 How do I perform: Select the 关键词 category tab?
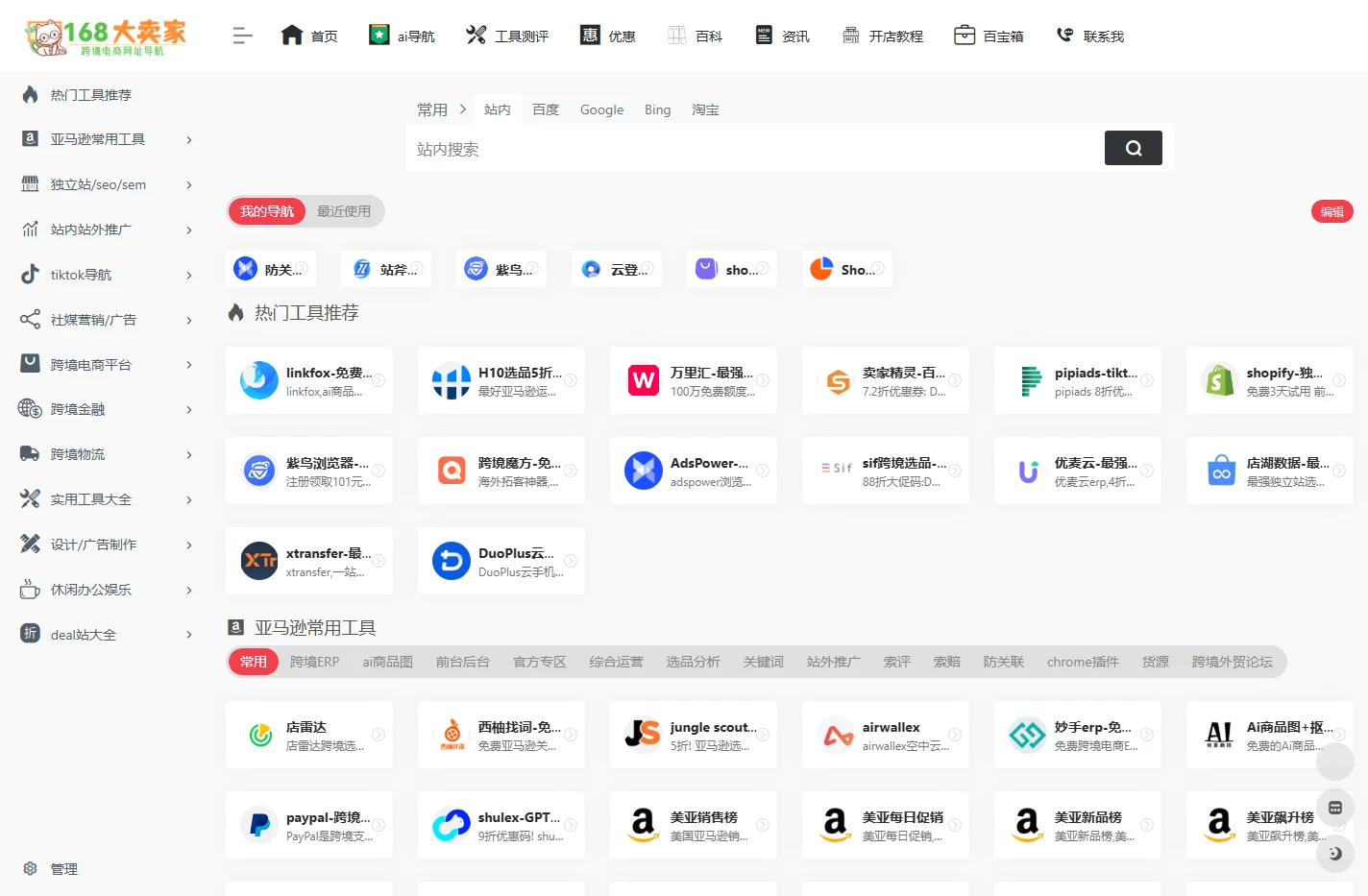pos(764,662)
